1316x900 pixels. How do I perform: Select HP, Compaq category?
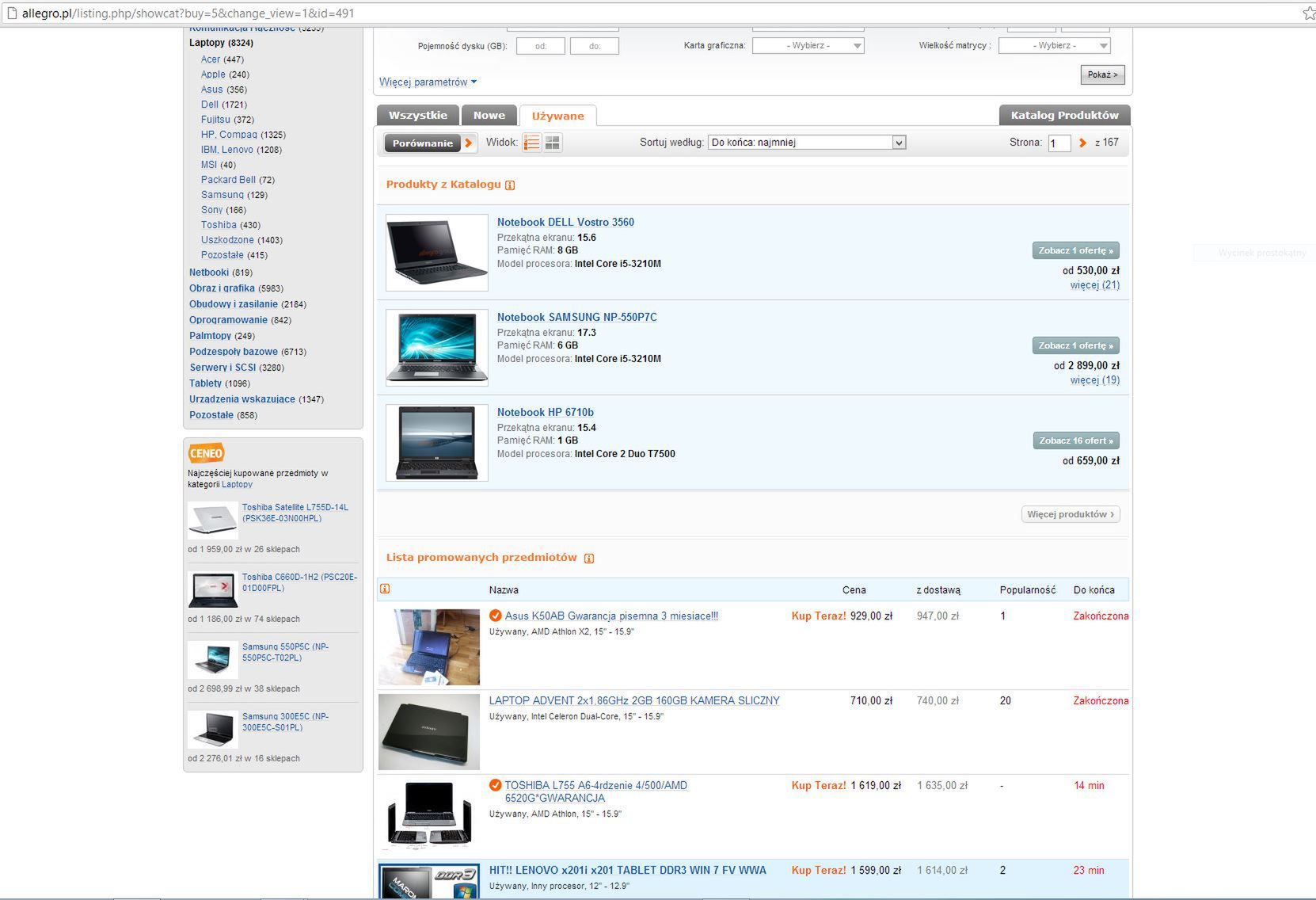point(229,135)
